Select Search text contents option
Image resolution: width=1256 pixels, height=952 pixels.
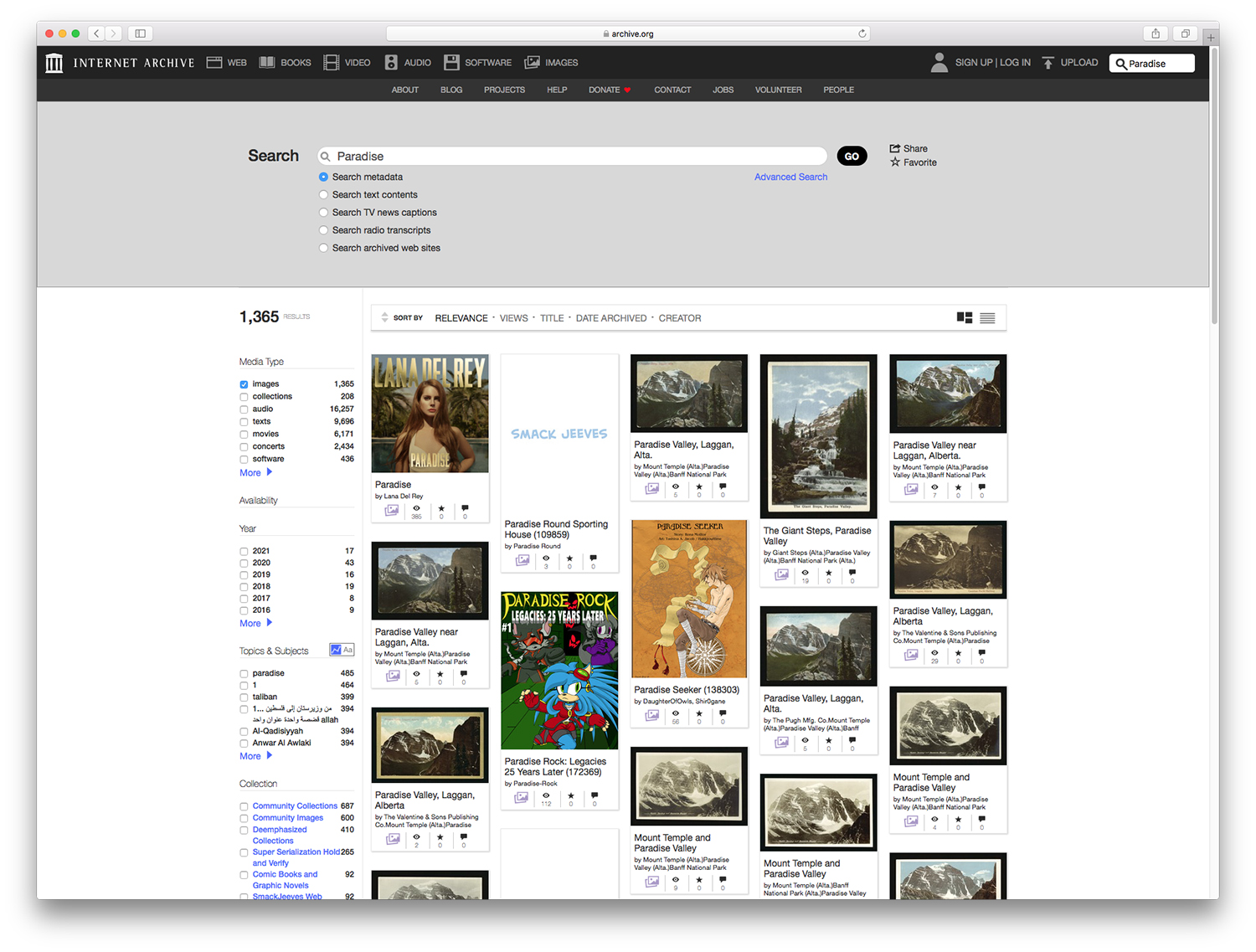click(x=323, y=195)
